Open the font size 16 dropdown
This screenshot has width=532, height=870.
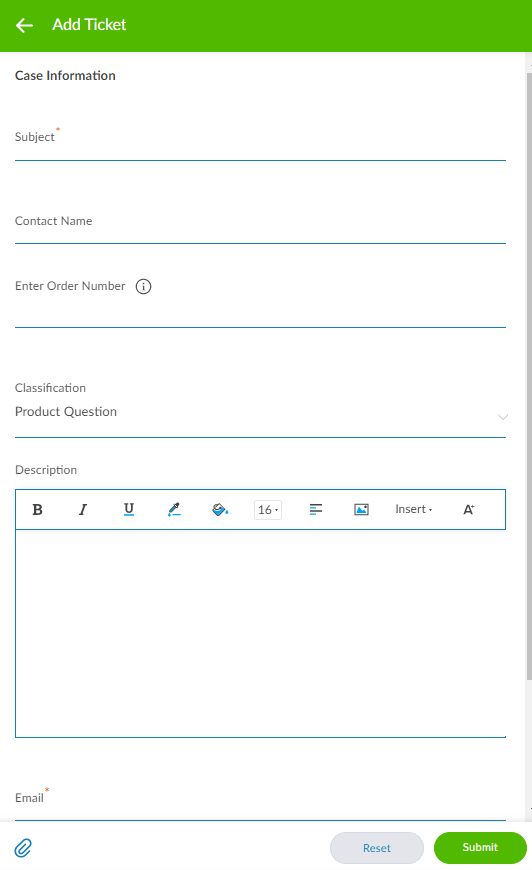click(268, 509)
